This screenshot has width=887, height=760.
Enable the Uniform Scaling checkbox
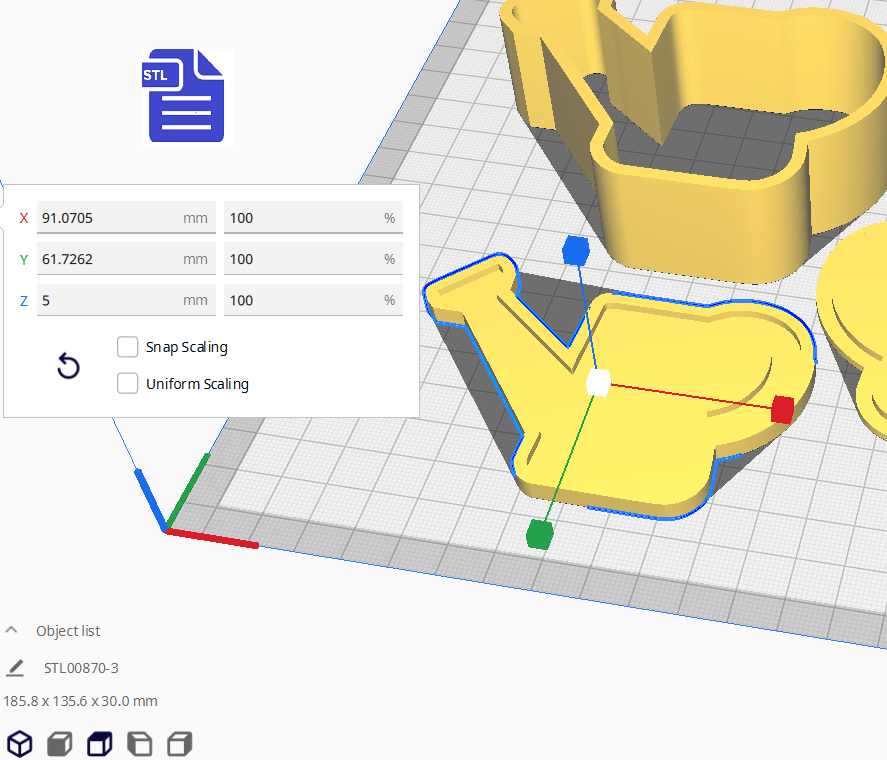(128, 383)
